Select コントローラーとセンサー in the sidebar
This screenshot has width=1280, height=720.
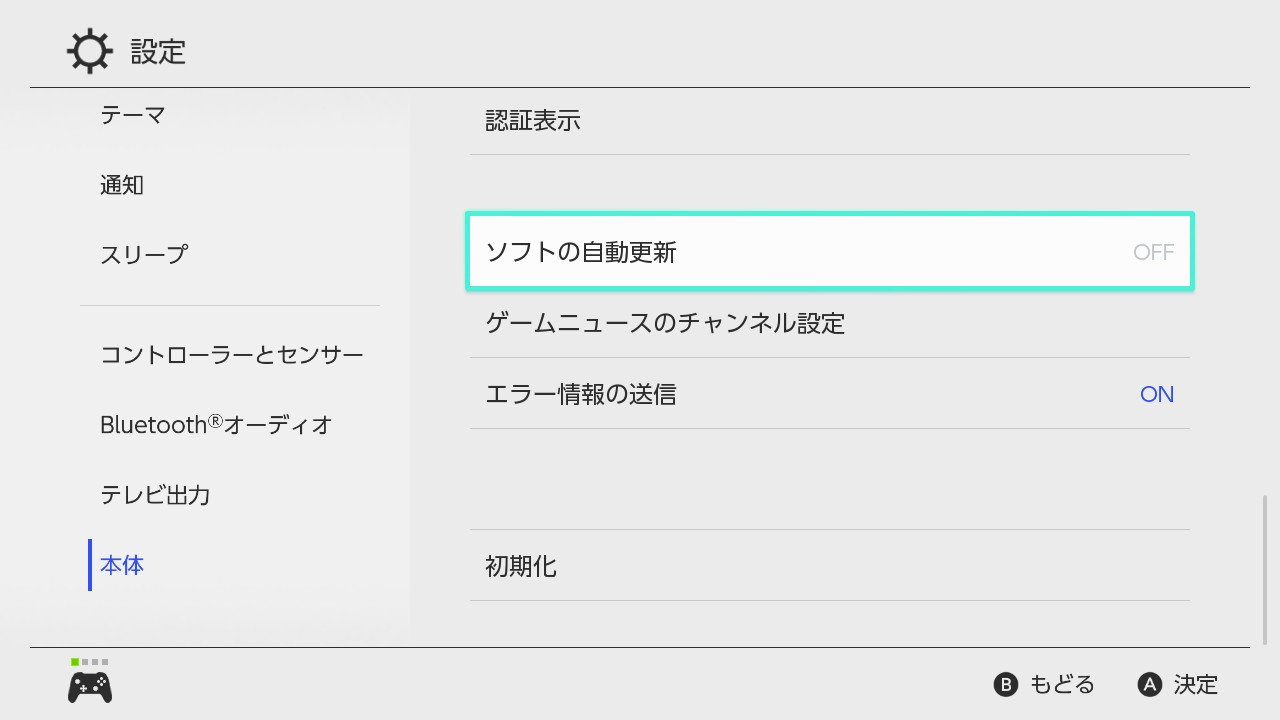231,353
